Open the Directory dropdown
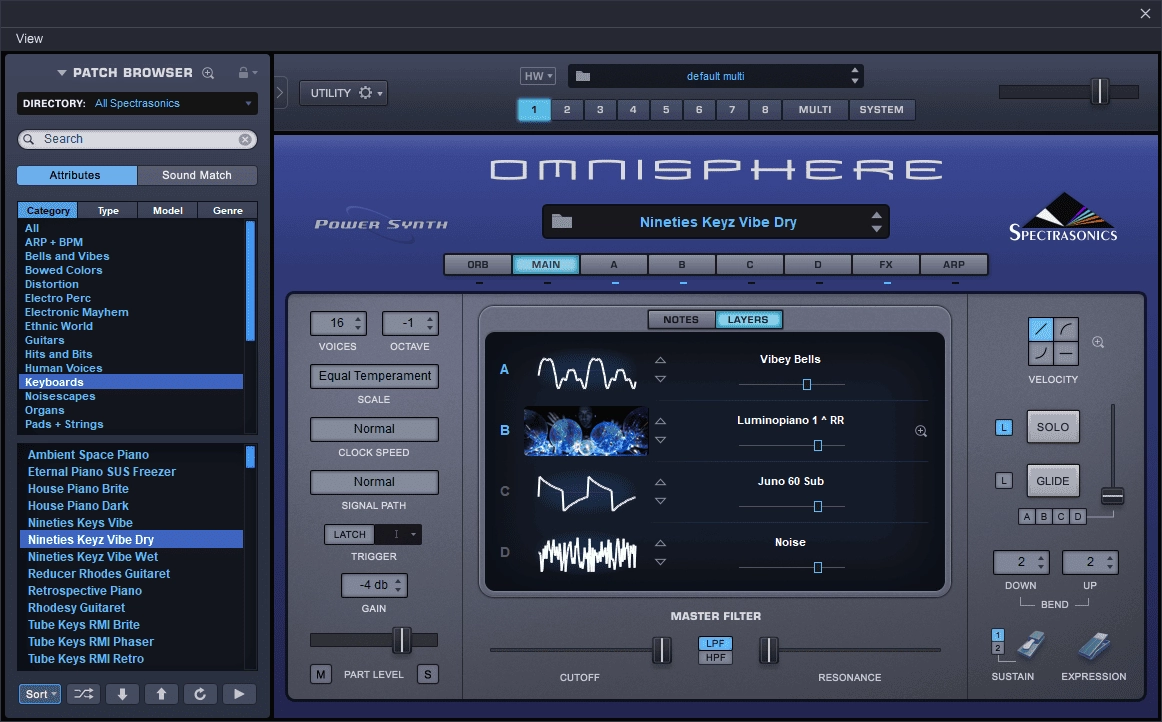This screenshot has height=722, width=1162. click(x=138, y=103)
